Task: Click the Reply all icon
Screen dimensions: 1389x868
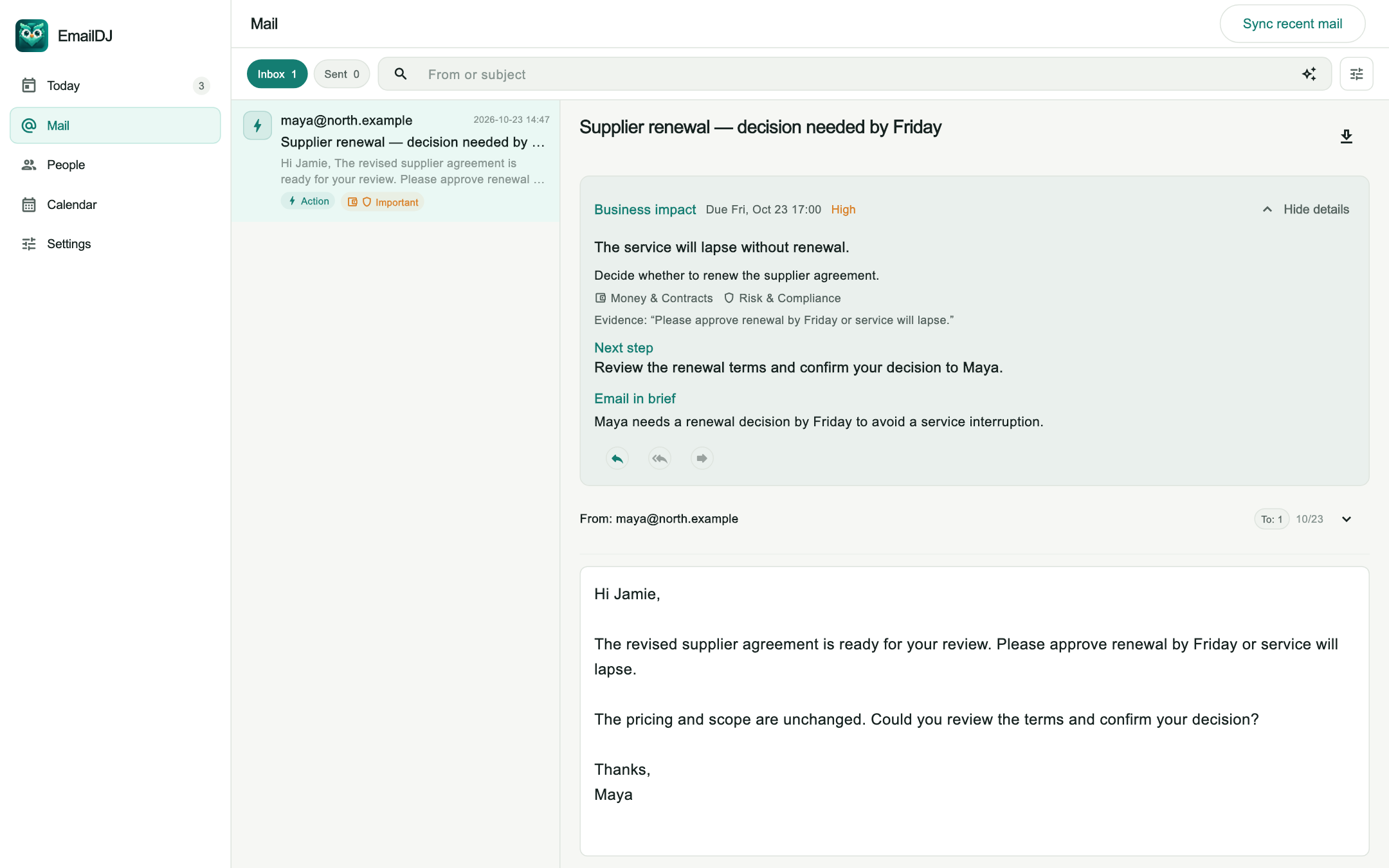Action: 660,458
